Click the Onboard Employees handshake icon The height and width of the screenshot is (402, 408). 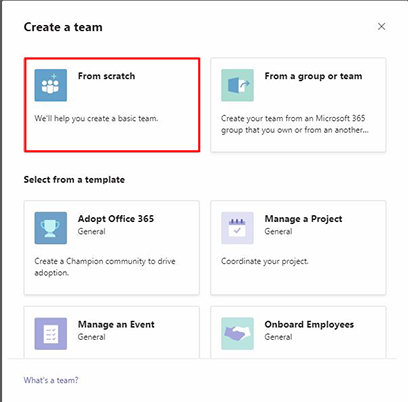[237, 334]
